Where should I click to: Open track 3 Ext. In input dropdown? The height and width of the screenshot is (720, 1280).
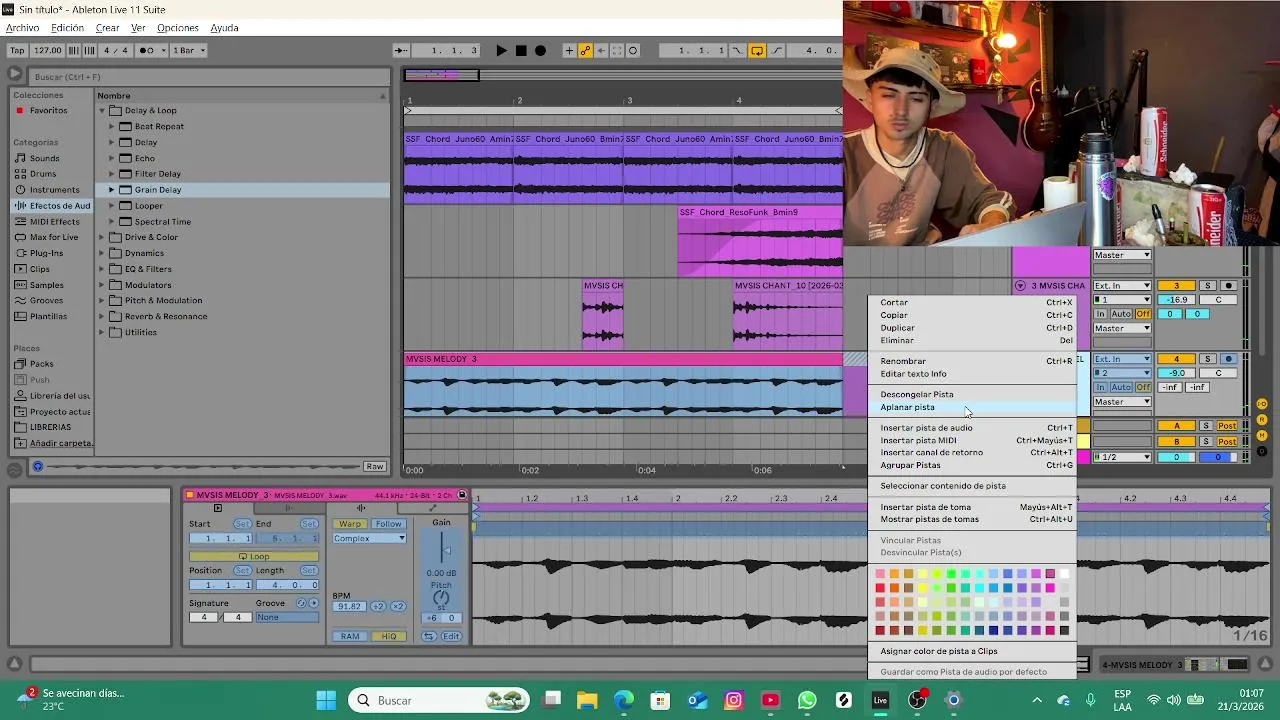tap(1121, 286)
